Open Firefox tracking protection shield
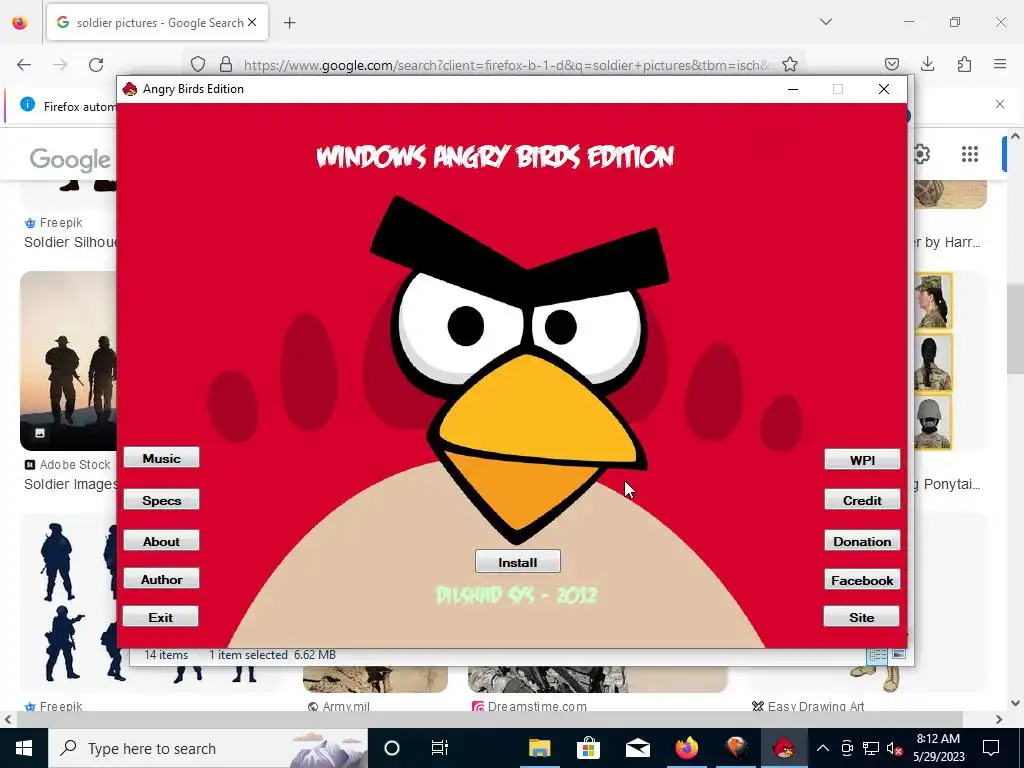This screenshot has width=1024, height=768. [x=198, y=64]
